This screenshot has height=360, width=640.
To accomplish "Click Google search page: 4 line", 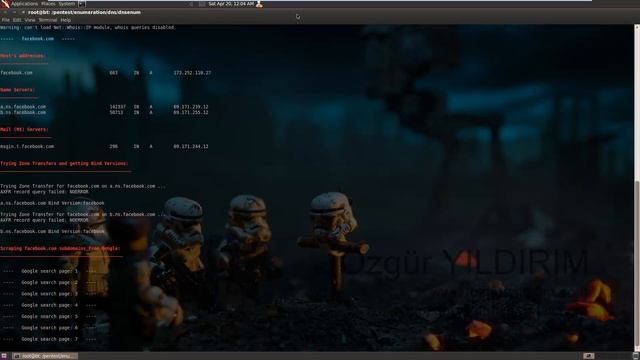I will (x=49, y=305).
